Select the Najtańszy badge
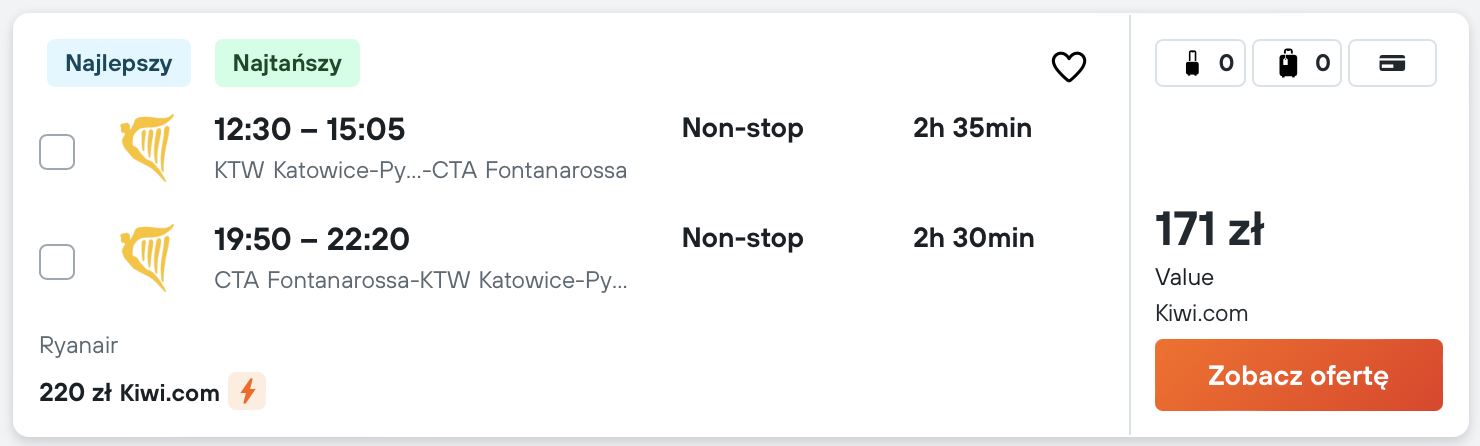1480x446 pixels. 287,64
